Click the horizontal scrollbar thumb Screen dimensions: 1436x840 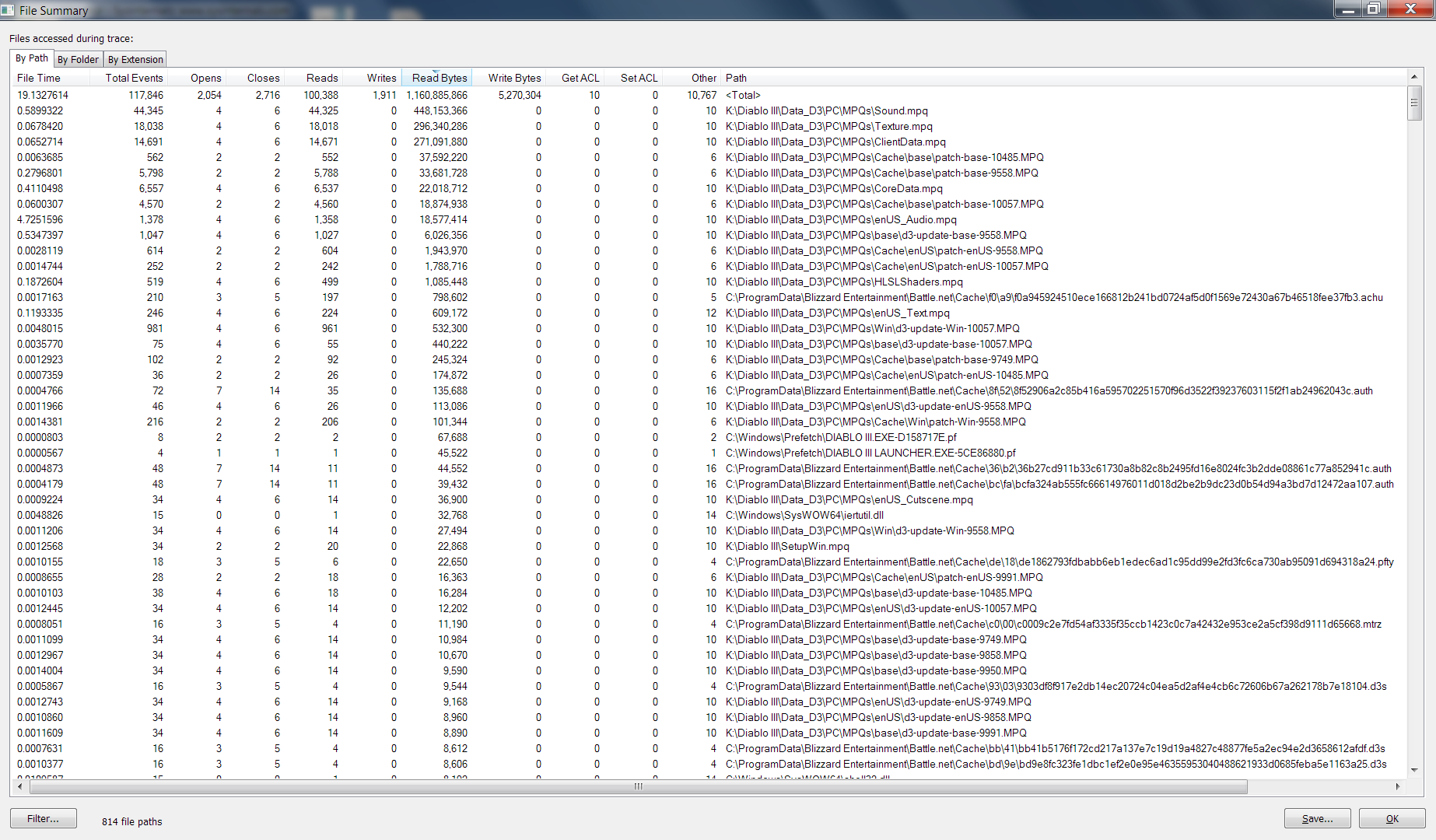638,786
